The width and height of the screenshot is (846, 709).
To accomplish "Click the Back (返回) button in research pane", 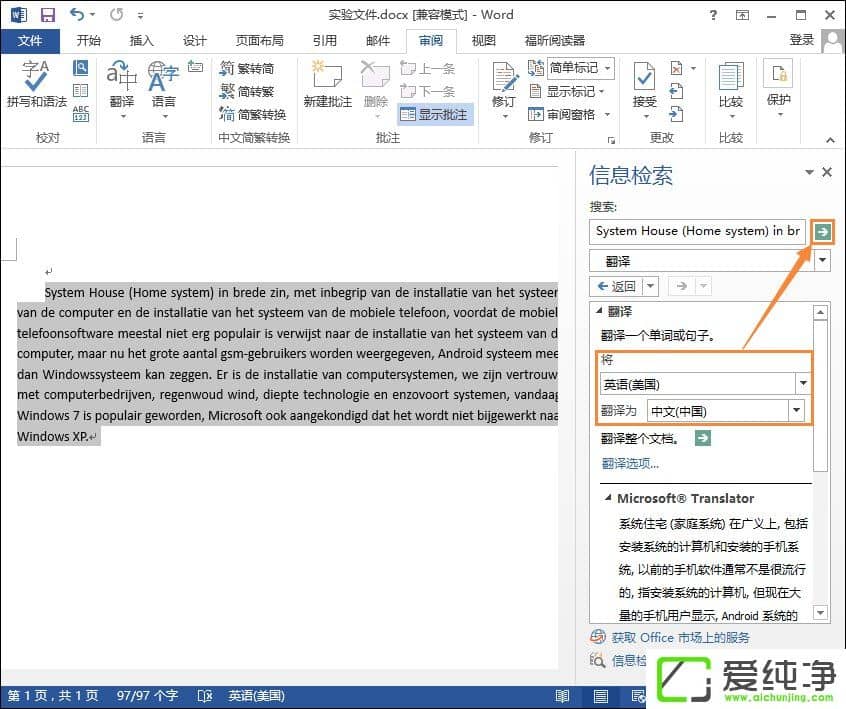I will [615, 287].
